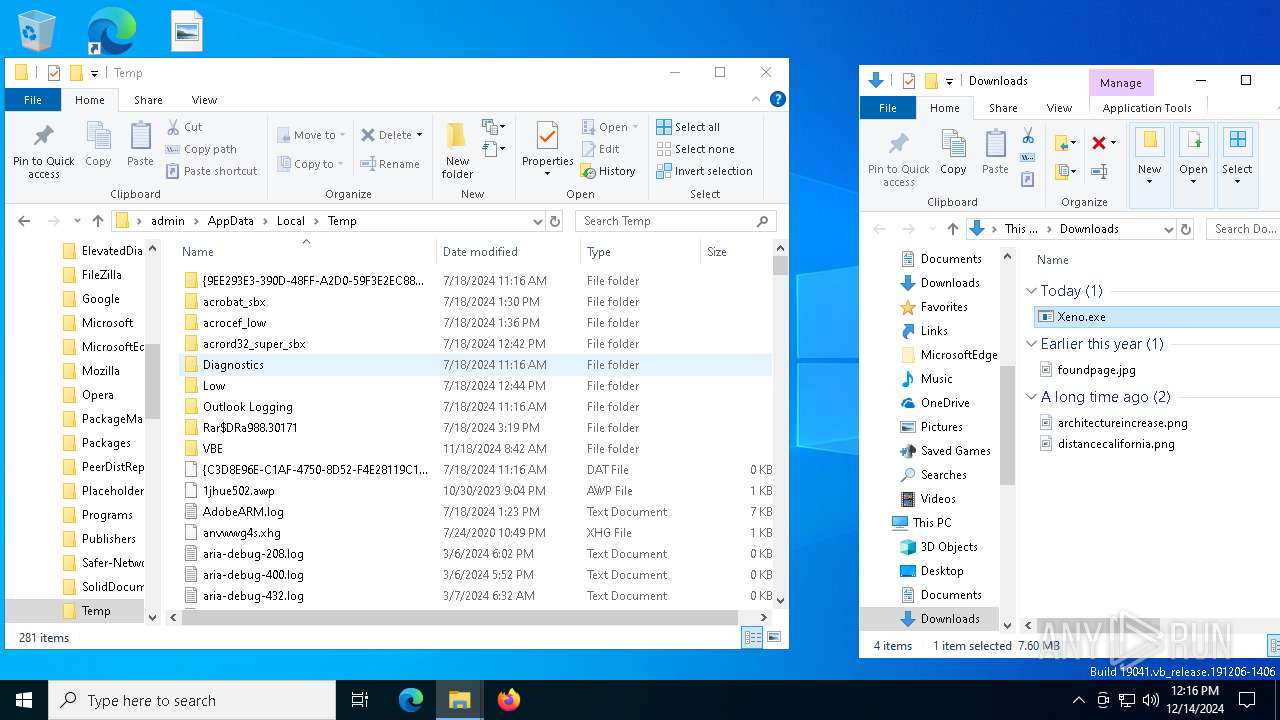Click Select none in Temp window
The height and width of the screenshot is (720, 1280).
click(x=695, y=149)
